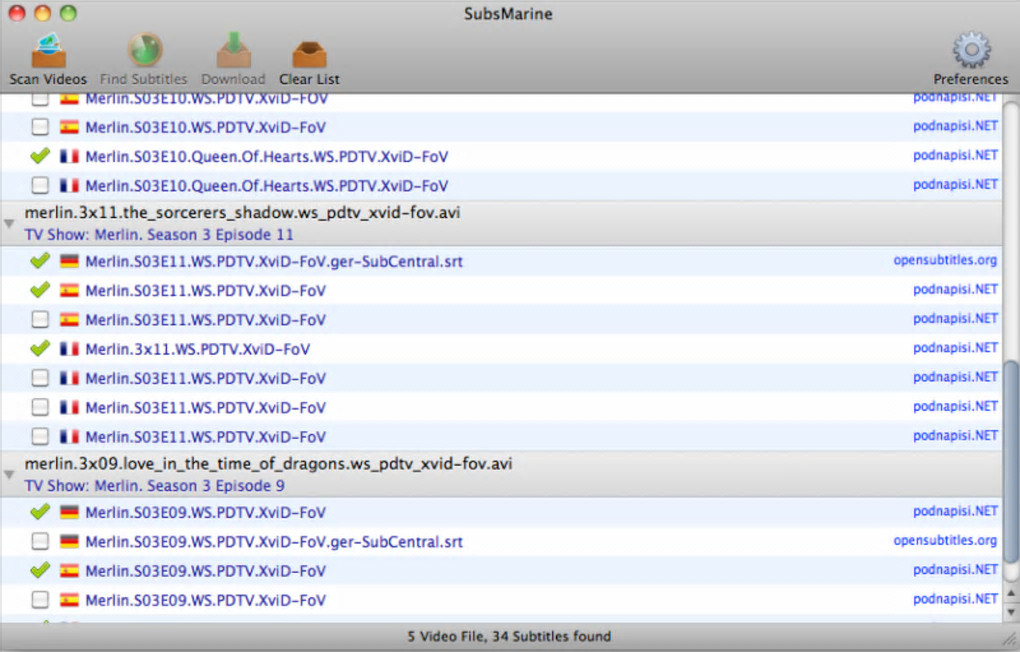Select the merlin.3x11.the_sorcerers_shadow file name
The image size is (1020, 652).
pos(243,213)
